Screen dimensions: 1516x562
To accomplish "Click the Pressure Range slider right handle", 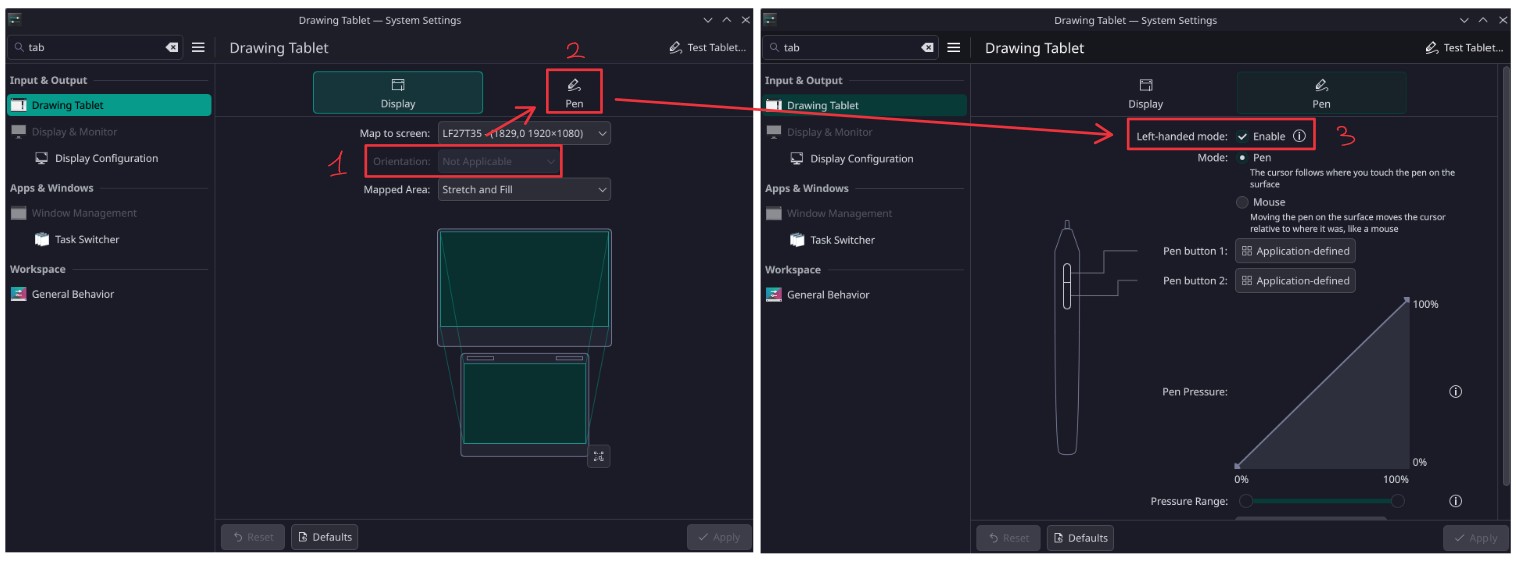I will click(x=1397, y=501).
